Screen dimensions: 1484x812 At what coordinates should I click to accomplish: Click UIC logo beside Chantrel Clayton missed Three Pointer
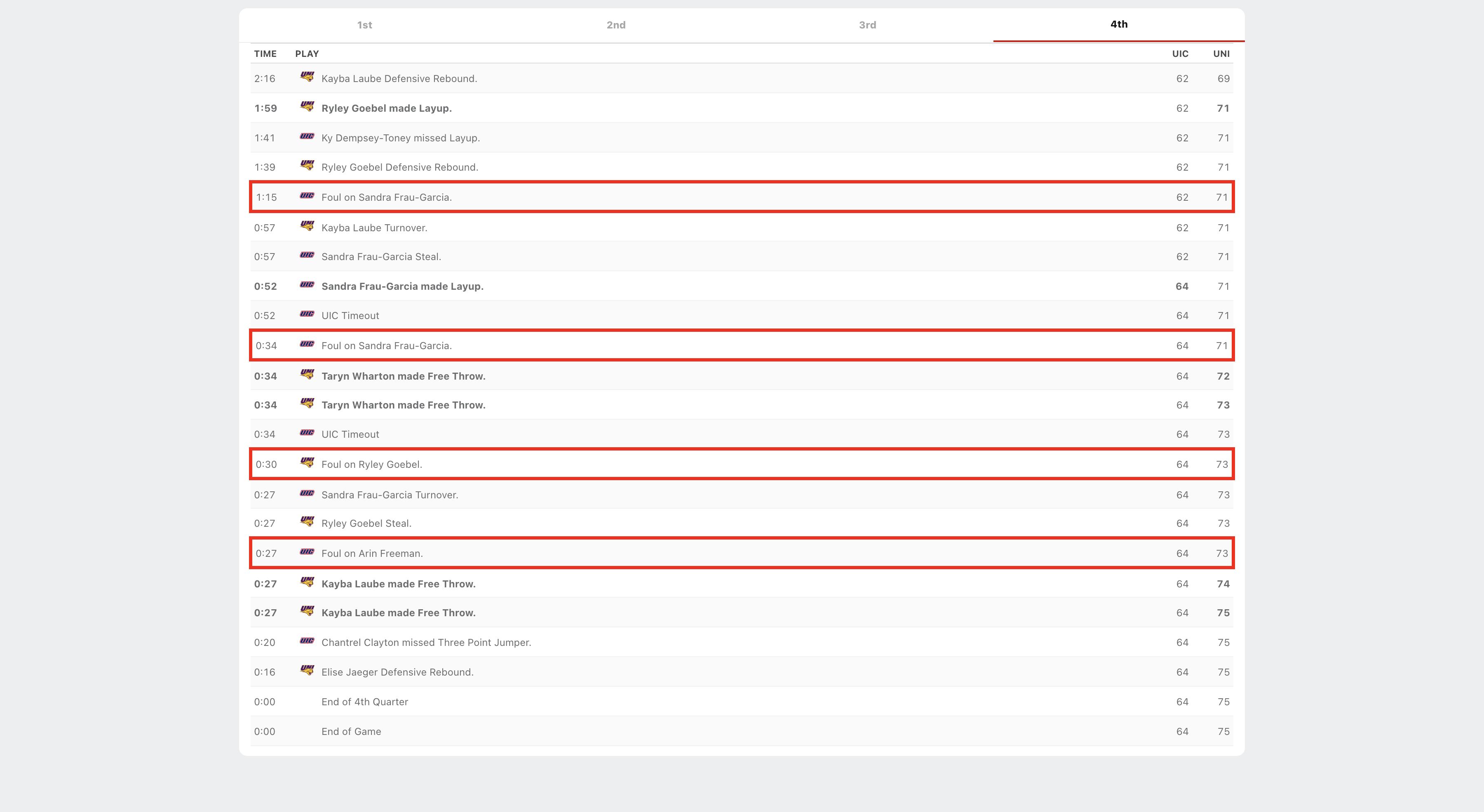[307, 641]
